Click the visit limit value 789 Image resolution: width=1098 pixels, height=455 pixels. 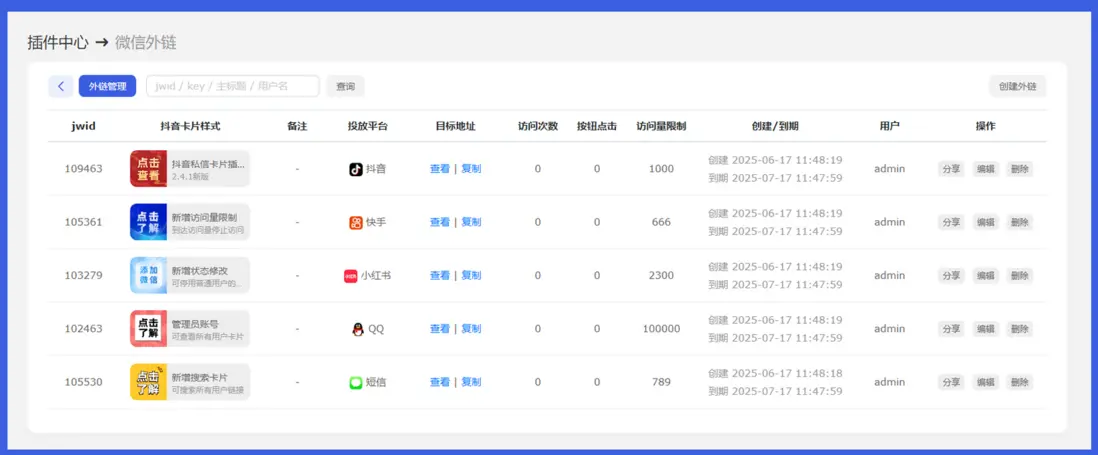click(661, 382)
